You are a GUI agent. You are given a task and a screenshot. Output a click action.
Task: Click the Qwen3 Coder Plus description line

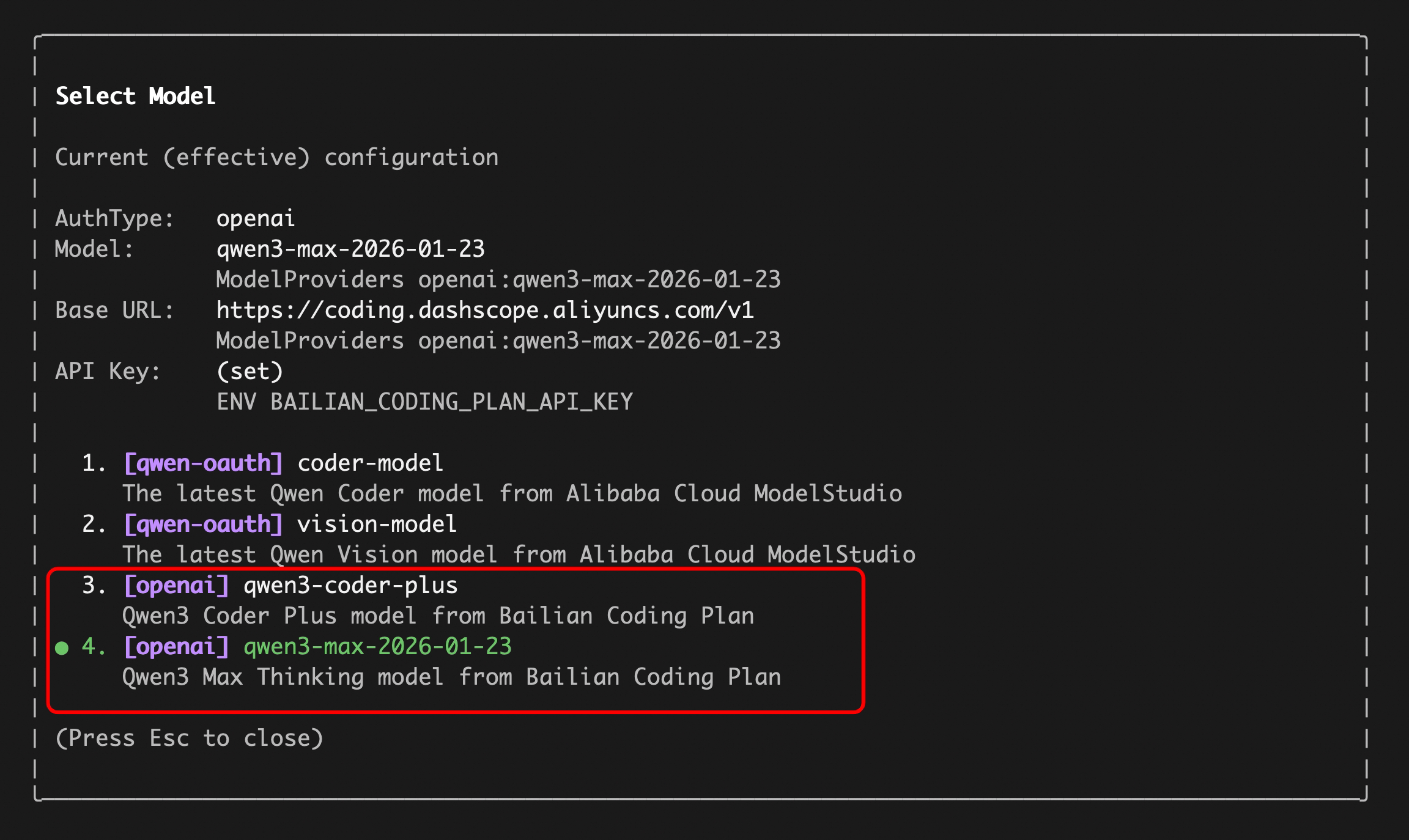(438, 616)
